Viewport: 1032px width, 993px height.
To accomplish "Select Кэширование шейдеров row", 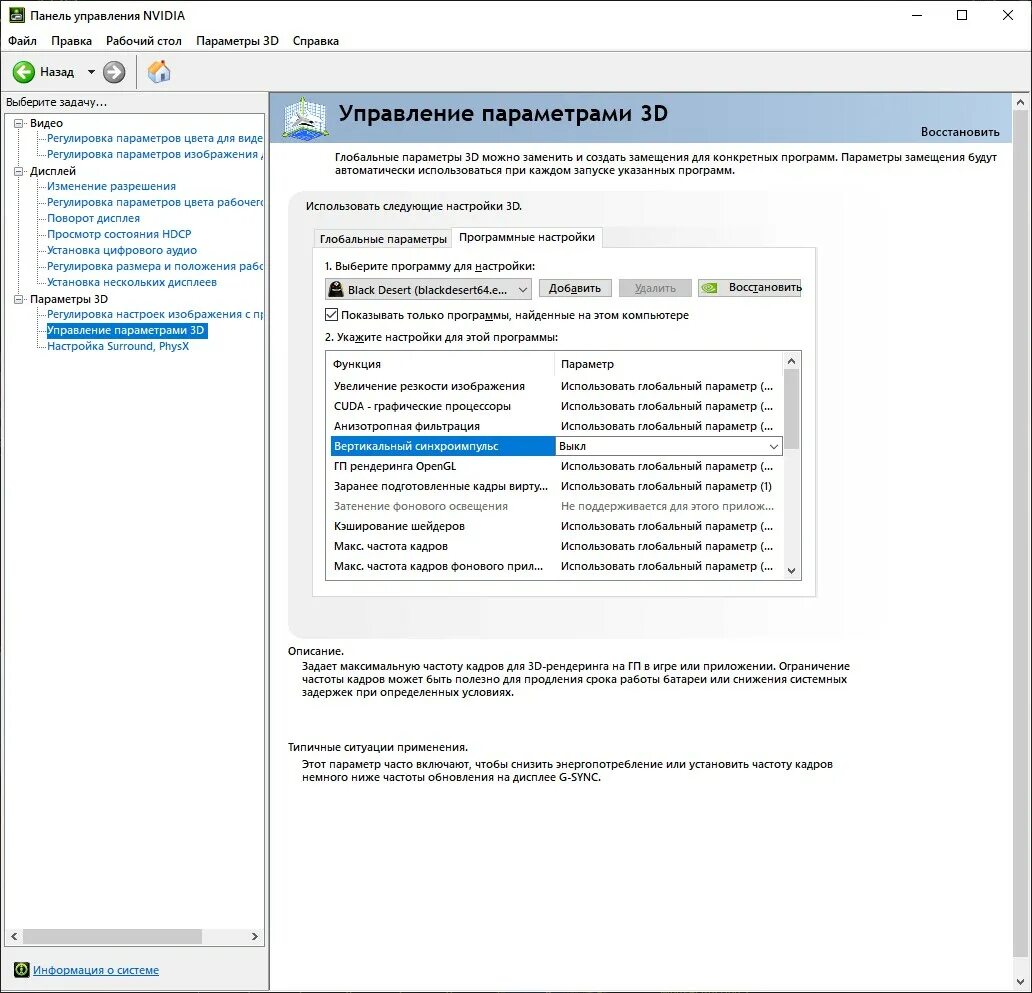I will (556, 526).
